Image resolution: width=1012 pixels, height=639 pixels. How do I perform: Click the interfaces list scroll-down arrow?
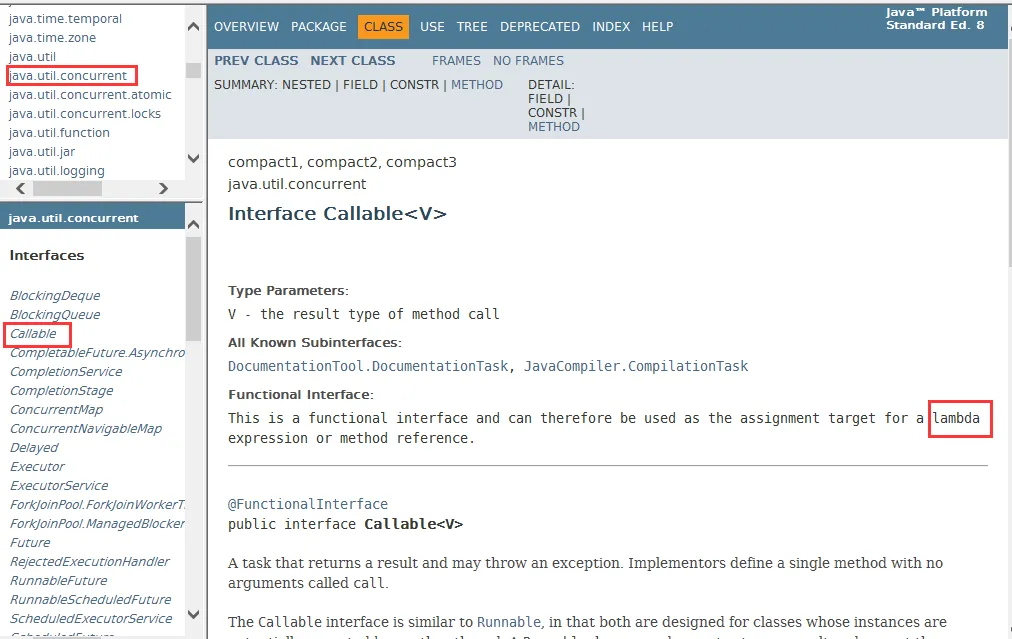(193, 614)
